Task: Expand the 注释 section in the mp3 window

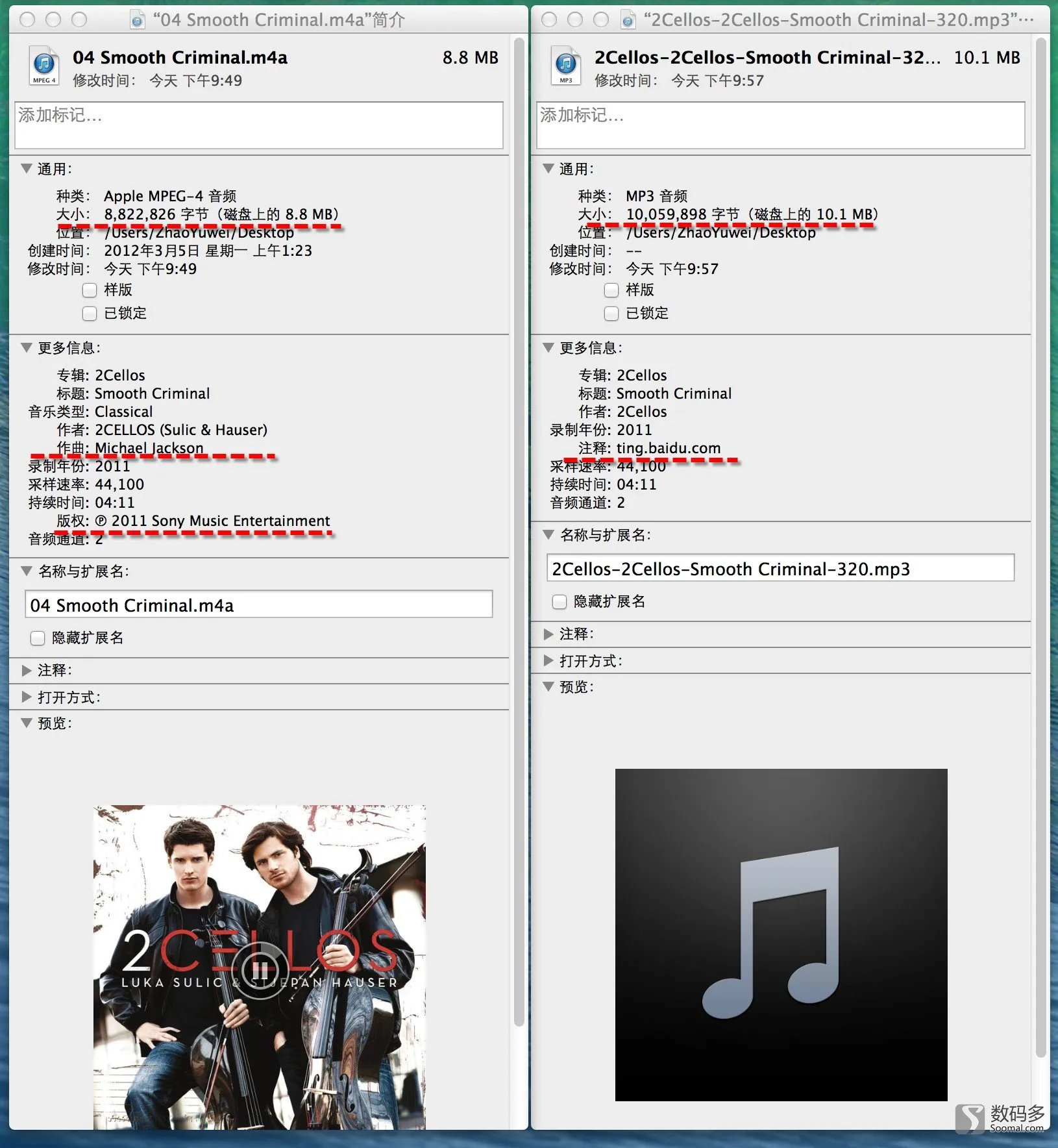Action: coord(548,634)
